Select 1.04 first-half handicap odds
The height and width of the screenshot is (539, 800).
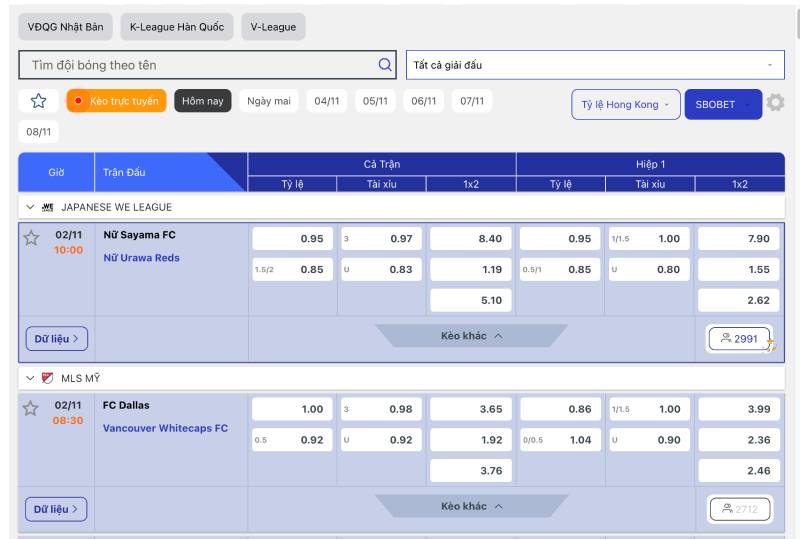[x=560, y=440]
